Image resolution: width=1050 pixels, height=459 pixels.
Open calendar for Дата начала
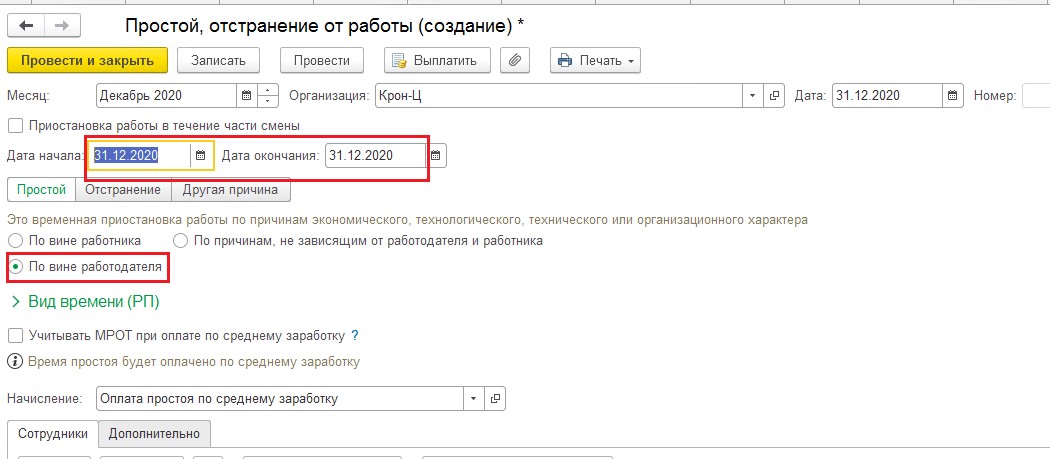(x=200, y=155)
